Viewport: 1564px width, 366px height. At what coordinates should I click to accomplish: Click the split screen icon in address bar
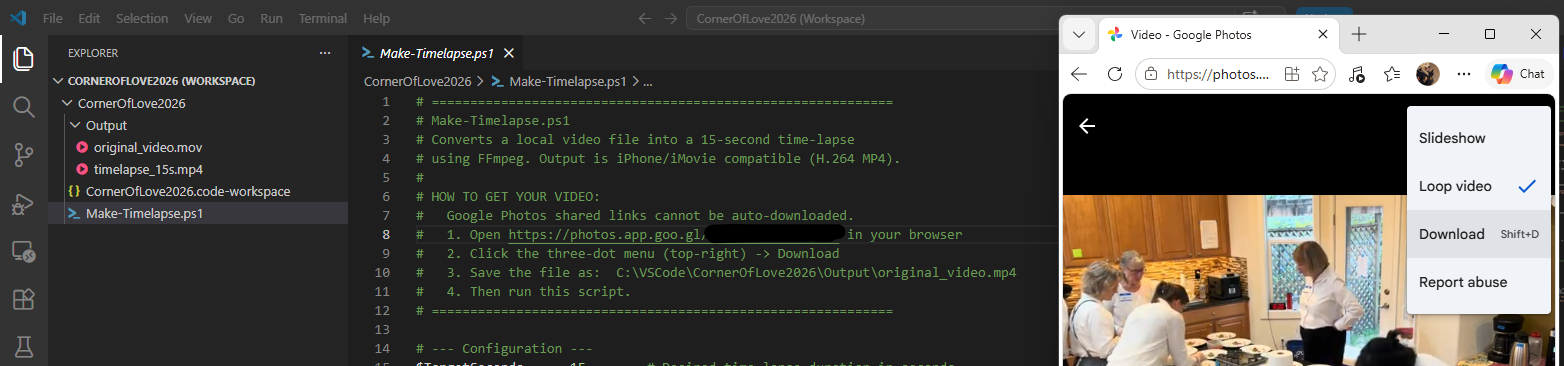pos(1292,74)
